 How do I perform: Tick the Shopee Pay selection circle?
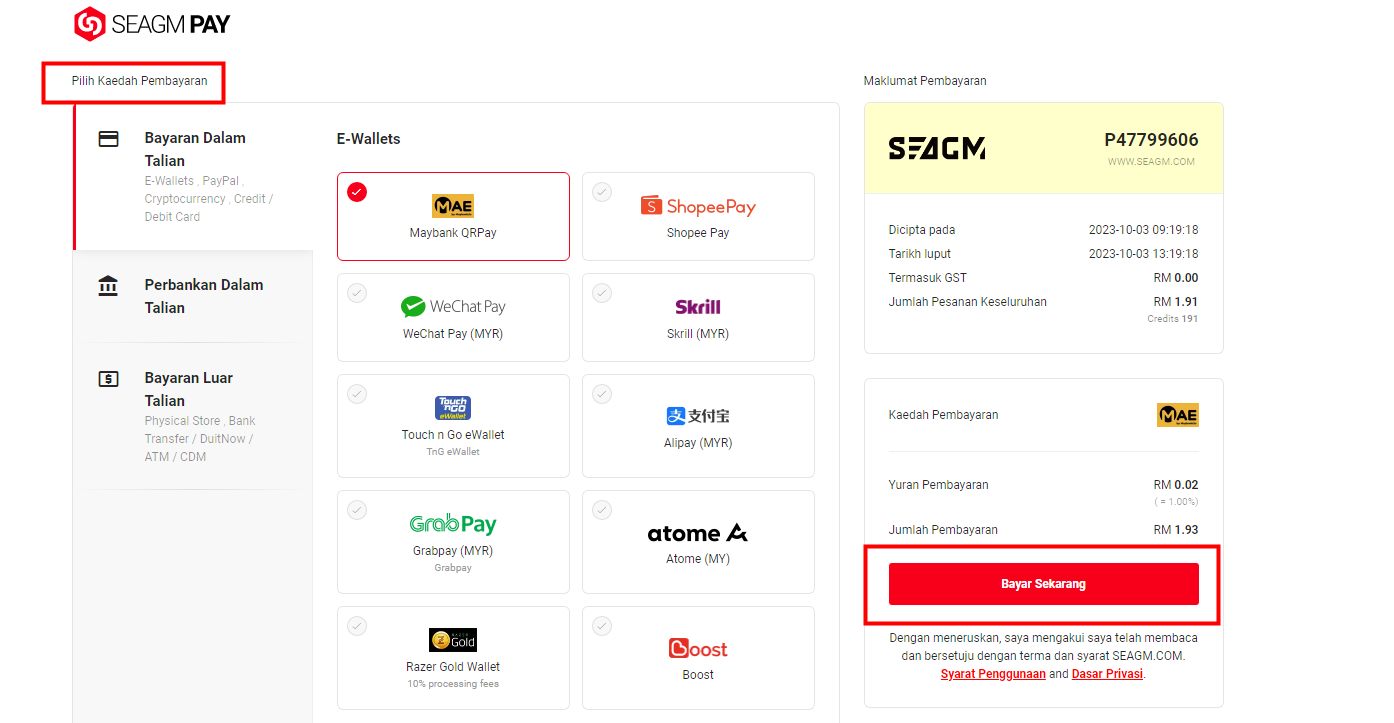(x=602, y=192)
